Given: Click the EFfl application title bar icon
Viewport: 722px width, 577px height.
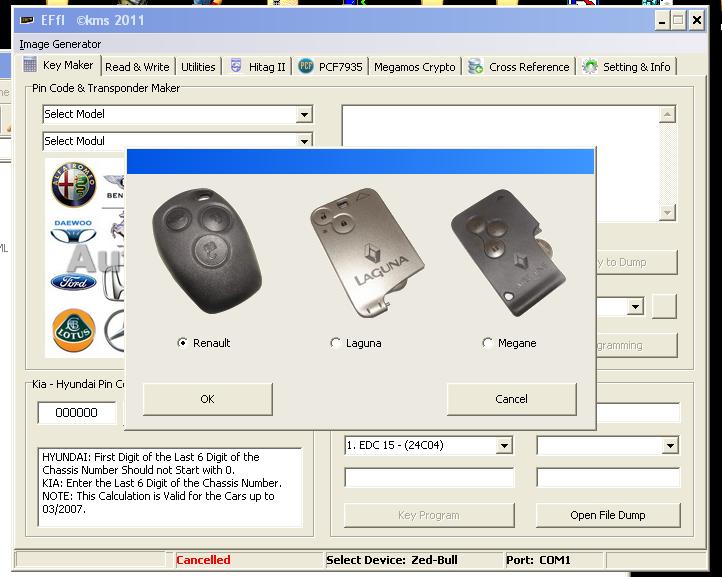Looking at the screenshot, I should click(28, 20).
